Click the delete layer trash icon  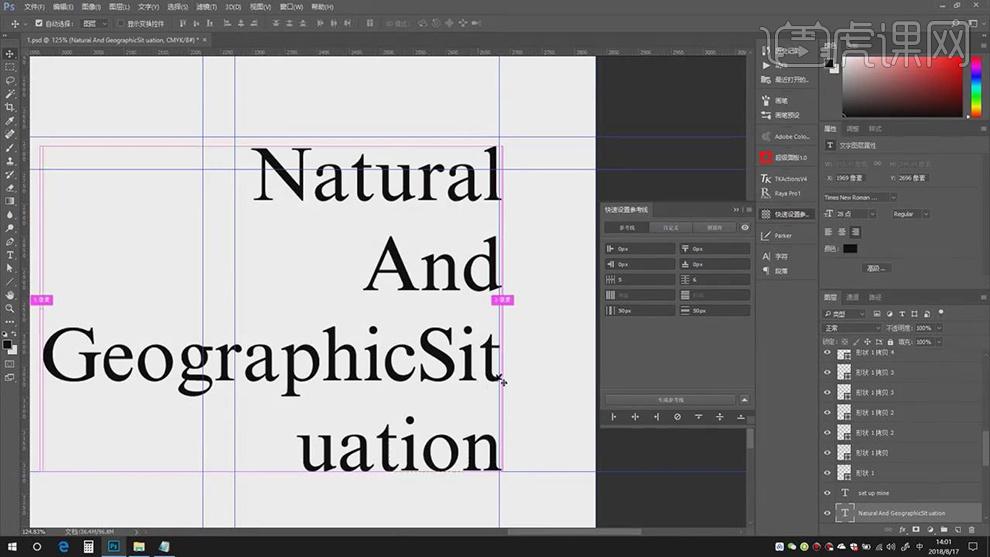[971, 530]
